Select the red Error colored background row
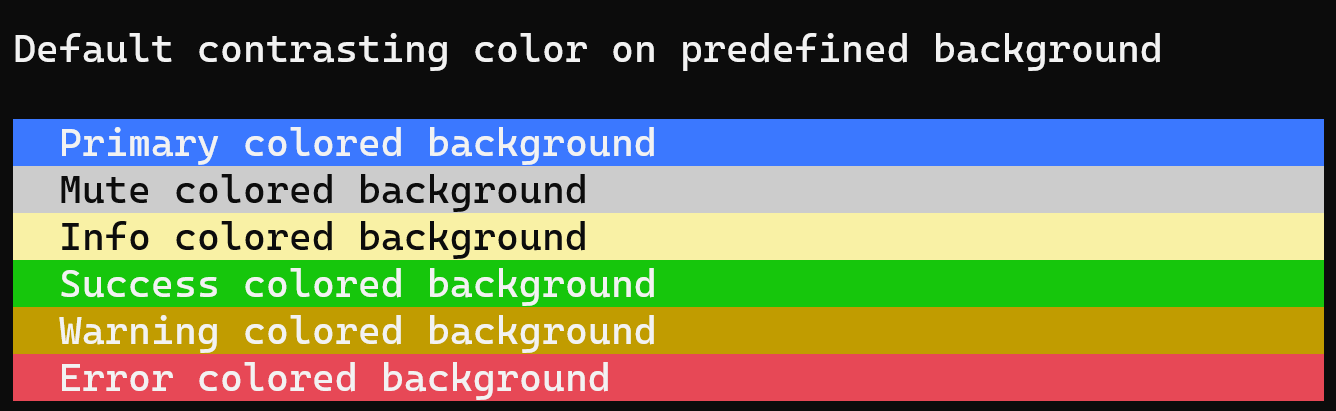This screenshot has width=1336, height=411. pyautogui.click(x=668, y=378)
